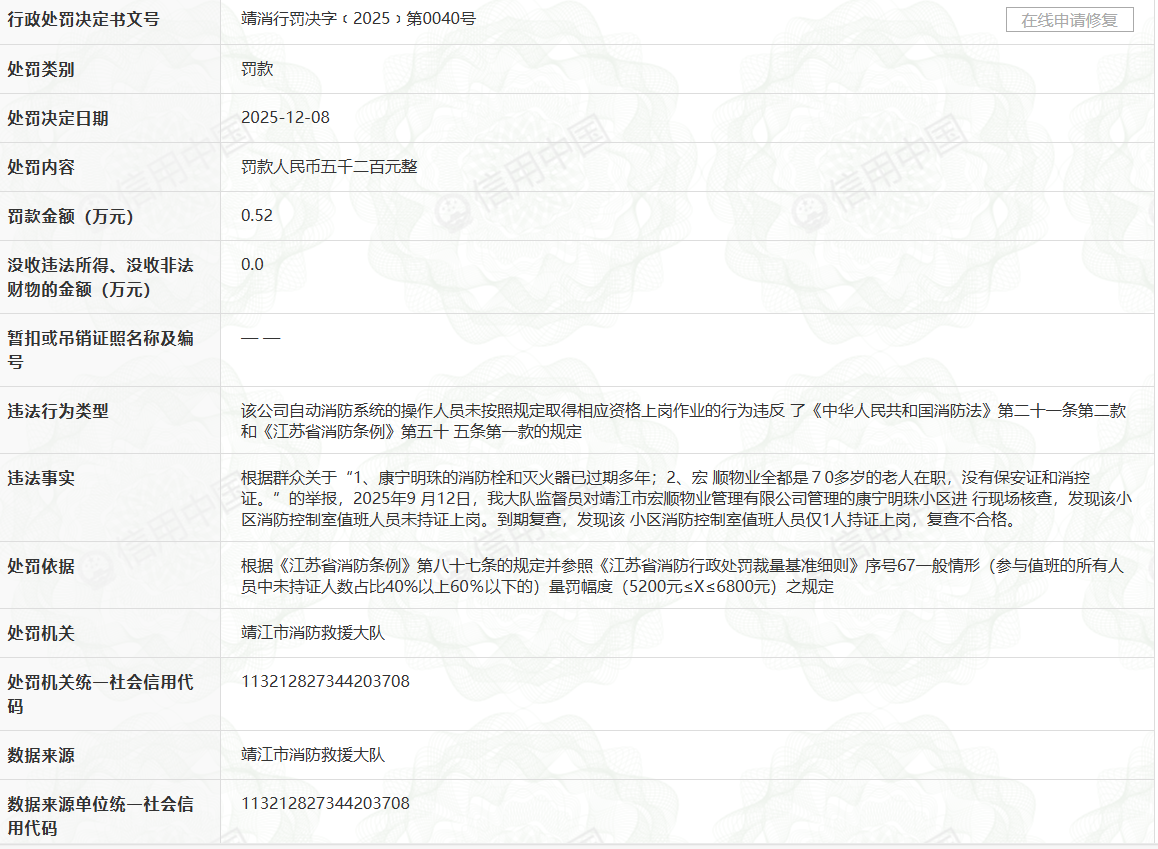Viewport: 1158px width, 849px height.
Task: Click the 行政处罚决定书文号 row label
Action: coord(83,20)
